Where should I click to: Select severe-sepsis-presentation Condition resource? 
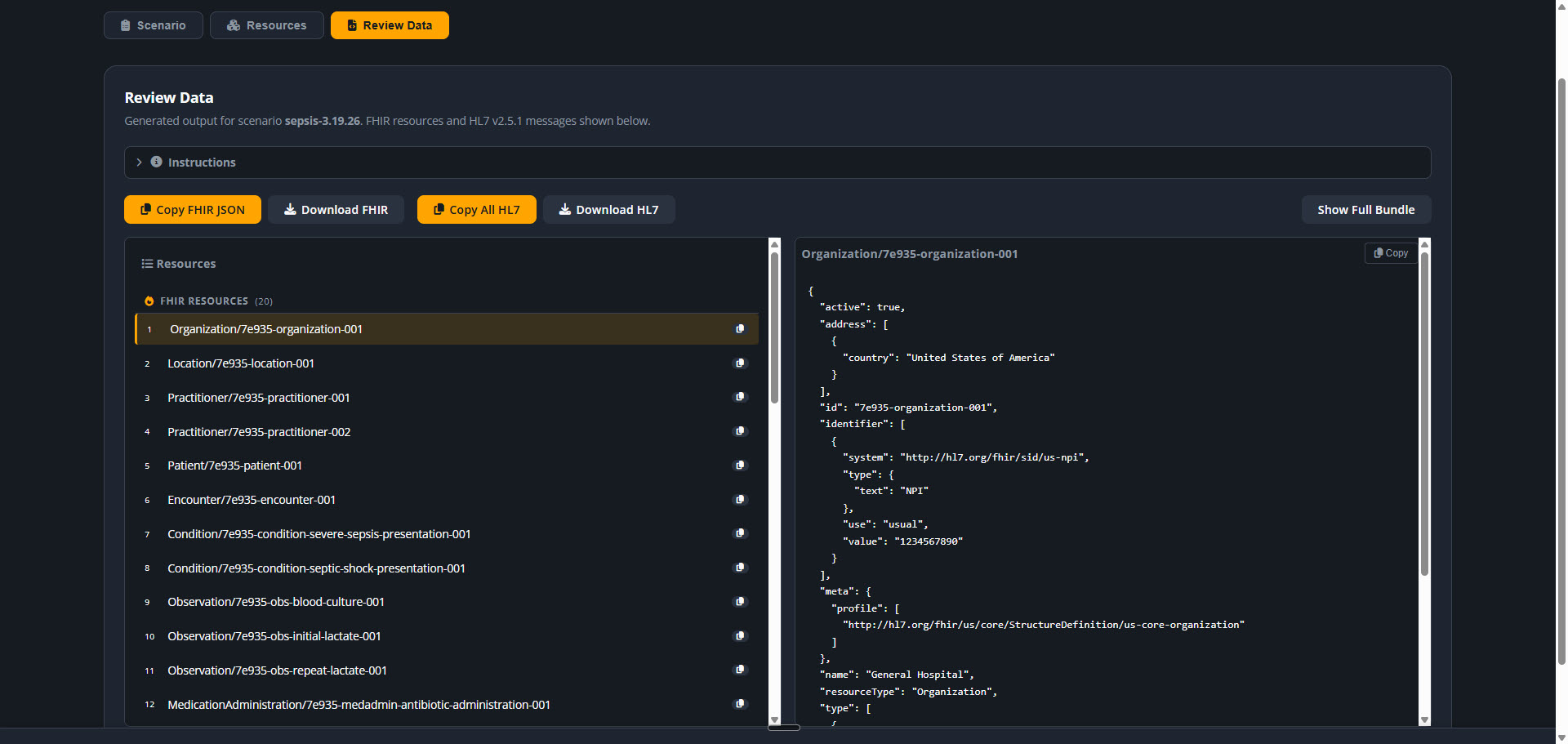pos(447,534)
